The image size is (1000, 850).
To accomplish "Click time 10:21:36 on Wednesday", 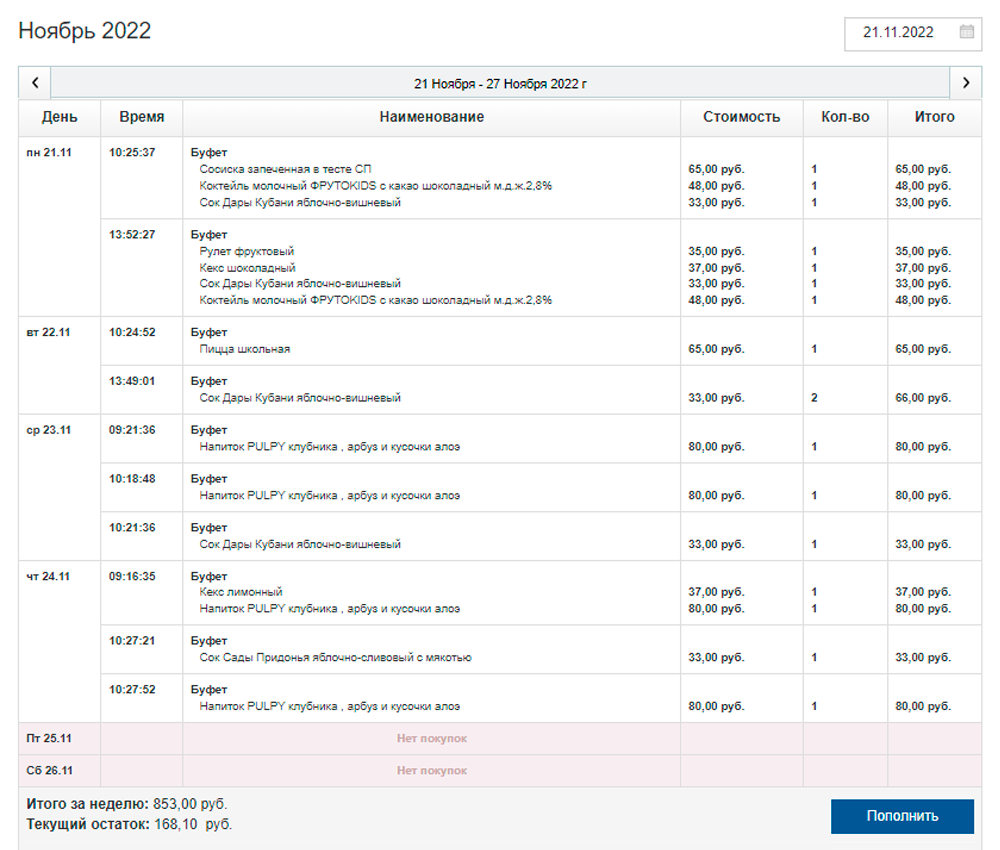I will pos(132,527).
